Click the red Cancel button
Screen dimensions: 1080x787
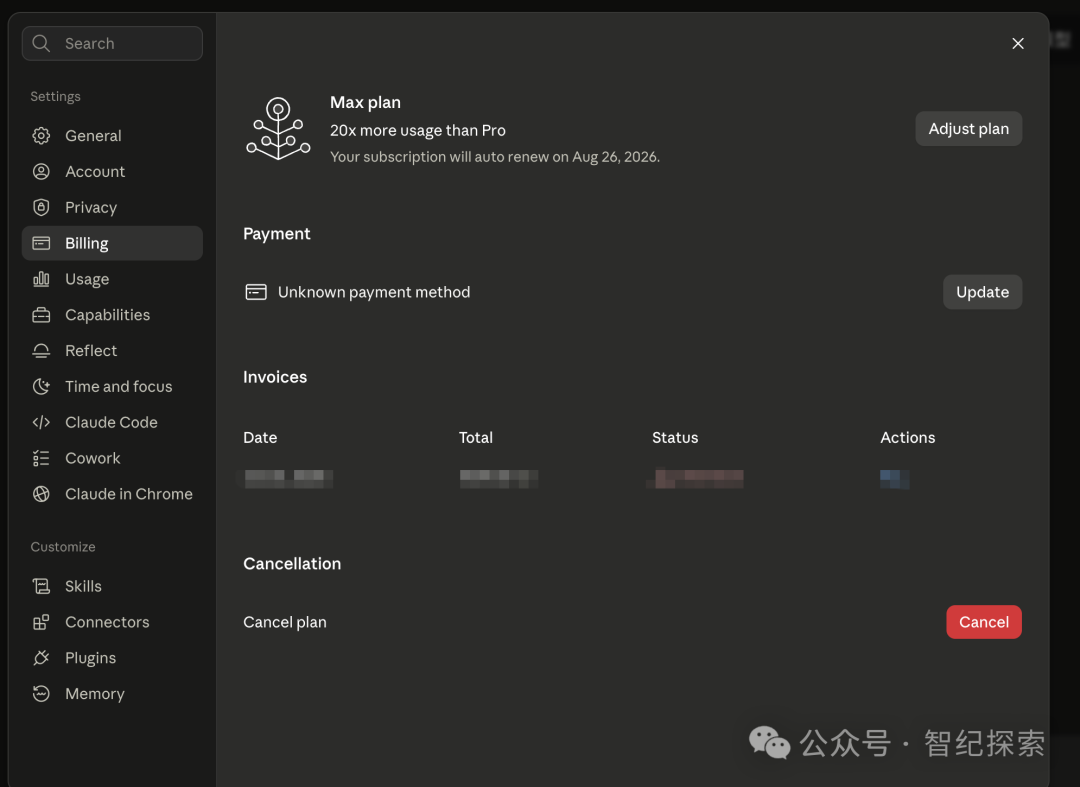click(984, 622)
